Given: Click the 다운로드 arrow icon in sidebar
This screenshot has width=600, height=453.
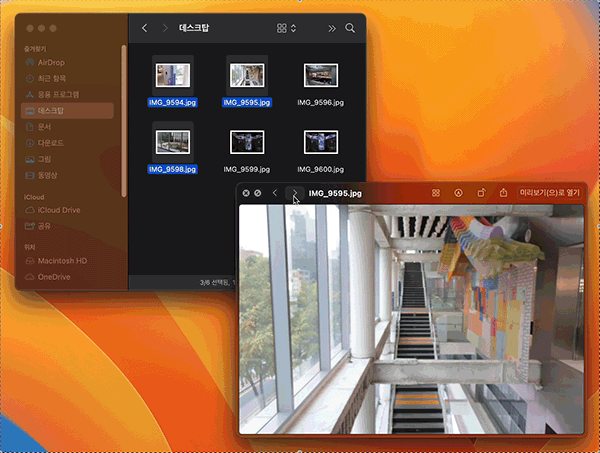Looking at the screenshot, I should click(x=30, y=143).
